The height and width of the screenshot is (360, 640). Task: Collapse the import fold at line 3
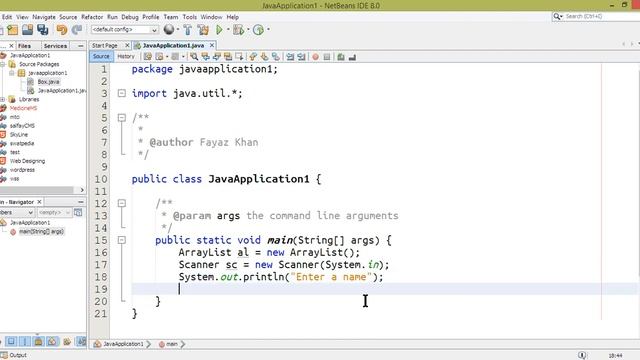[x=122, y=93]
